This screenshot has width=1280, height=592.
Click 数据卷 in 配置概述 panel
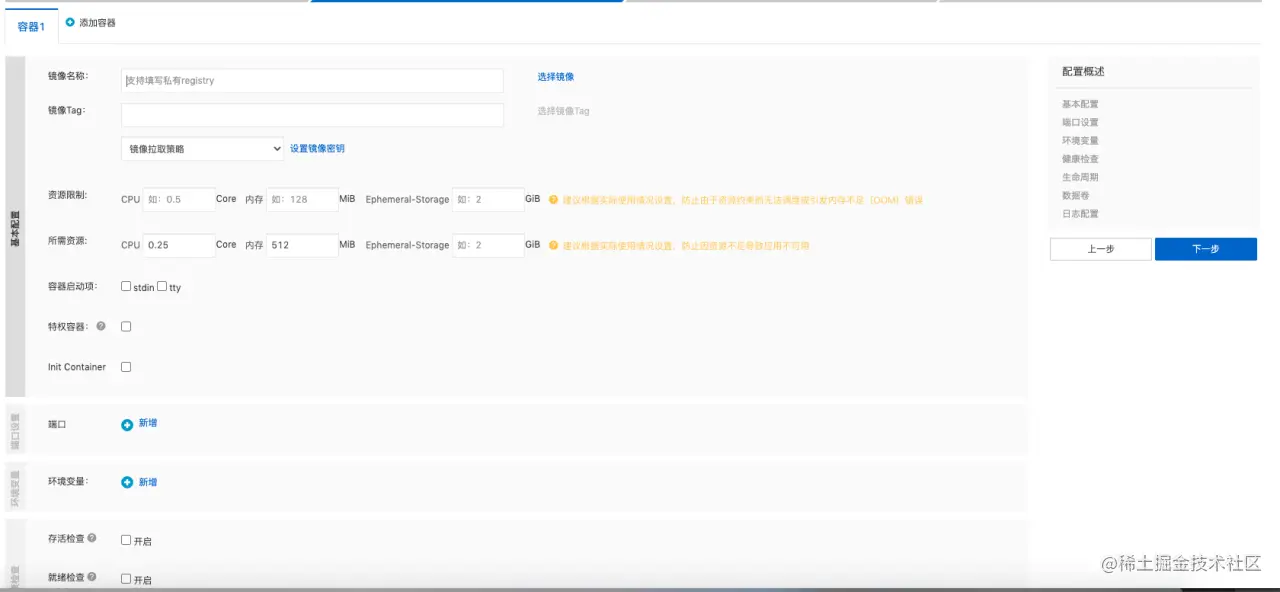1076,196
